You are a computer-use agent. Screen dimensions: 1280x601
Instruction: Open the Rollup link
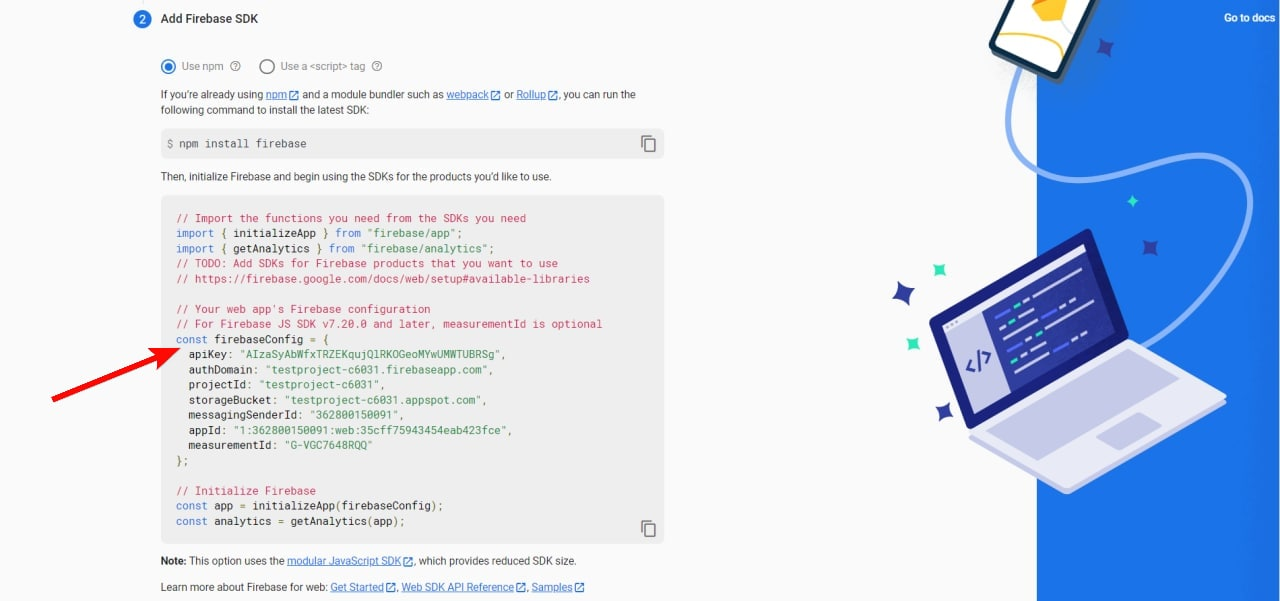[x=531, y=95]
